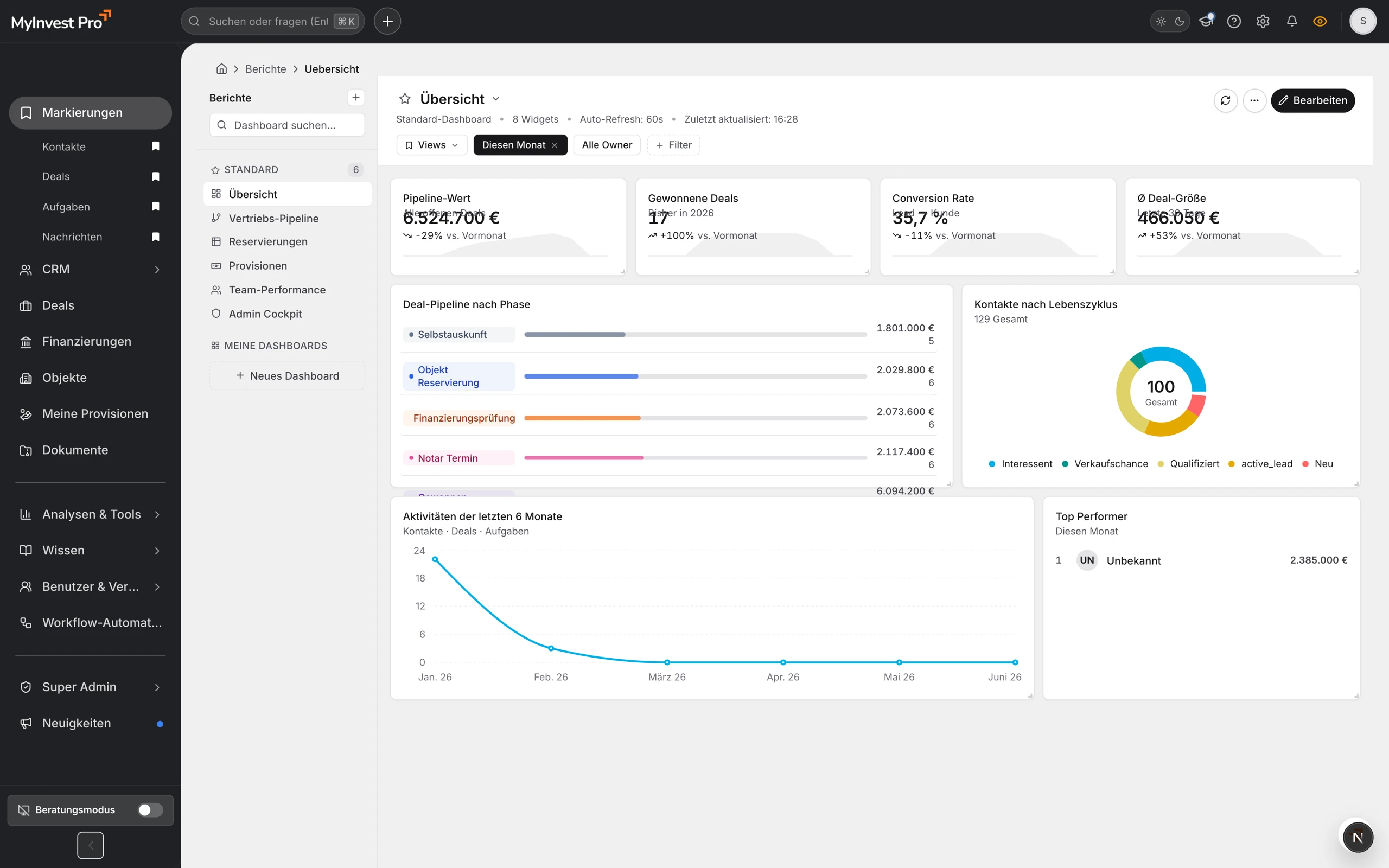Go to Berichte breadcrumb
The width and height of the screenshot is (1389, 868).
click(x=266, y=69)
